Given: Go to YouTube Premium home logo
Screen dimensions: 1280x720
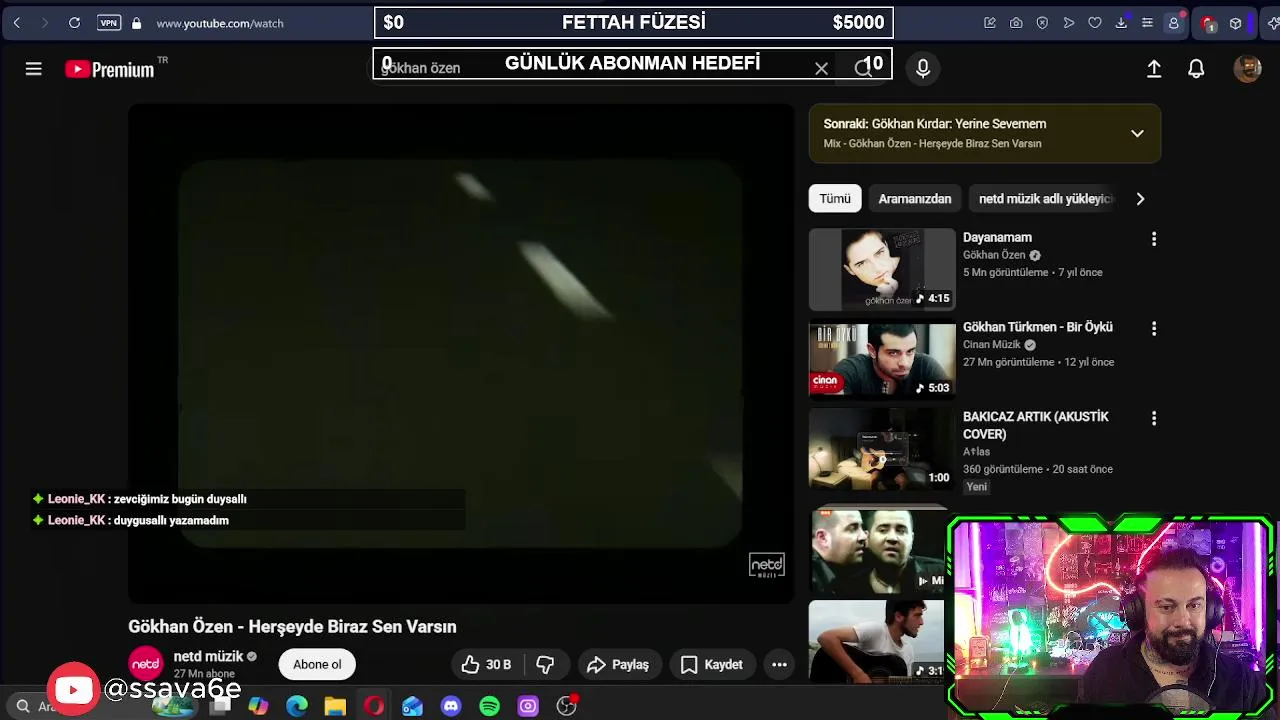Looking at the screenshot, I should click(110, 69).
